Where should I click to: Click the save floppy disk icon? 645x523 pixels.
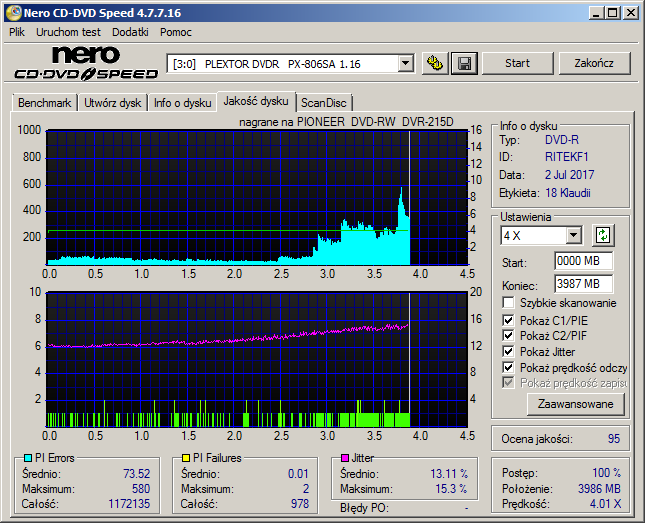464,63
